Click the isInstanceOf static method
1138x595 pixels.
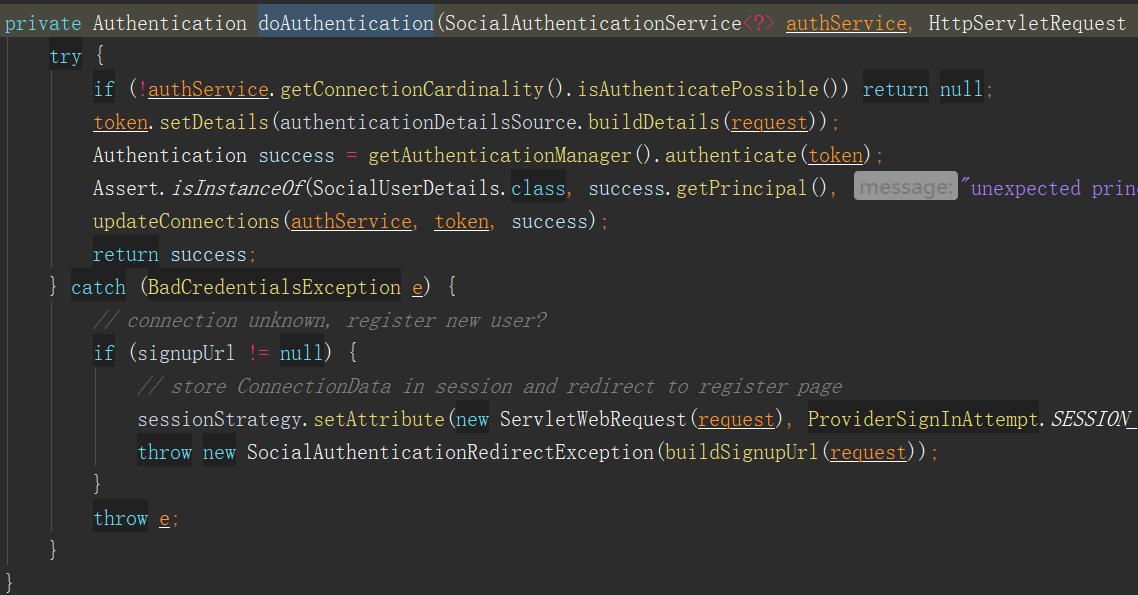point(237,188)
